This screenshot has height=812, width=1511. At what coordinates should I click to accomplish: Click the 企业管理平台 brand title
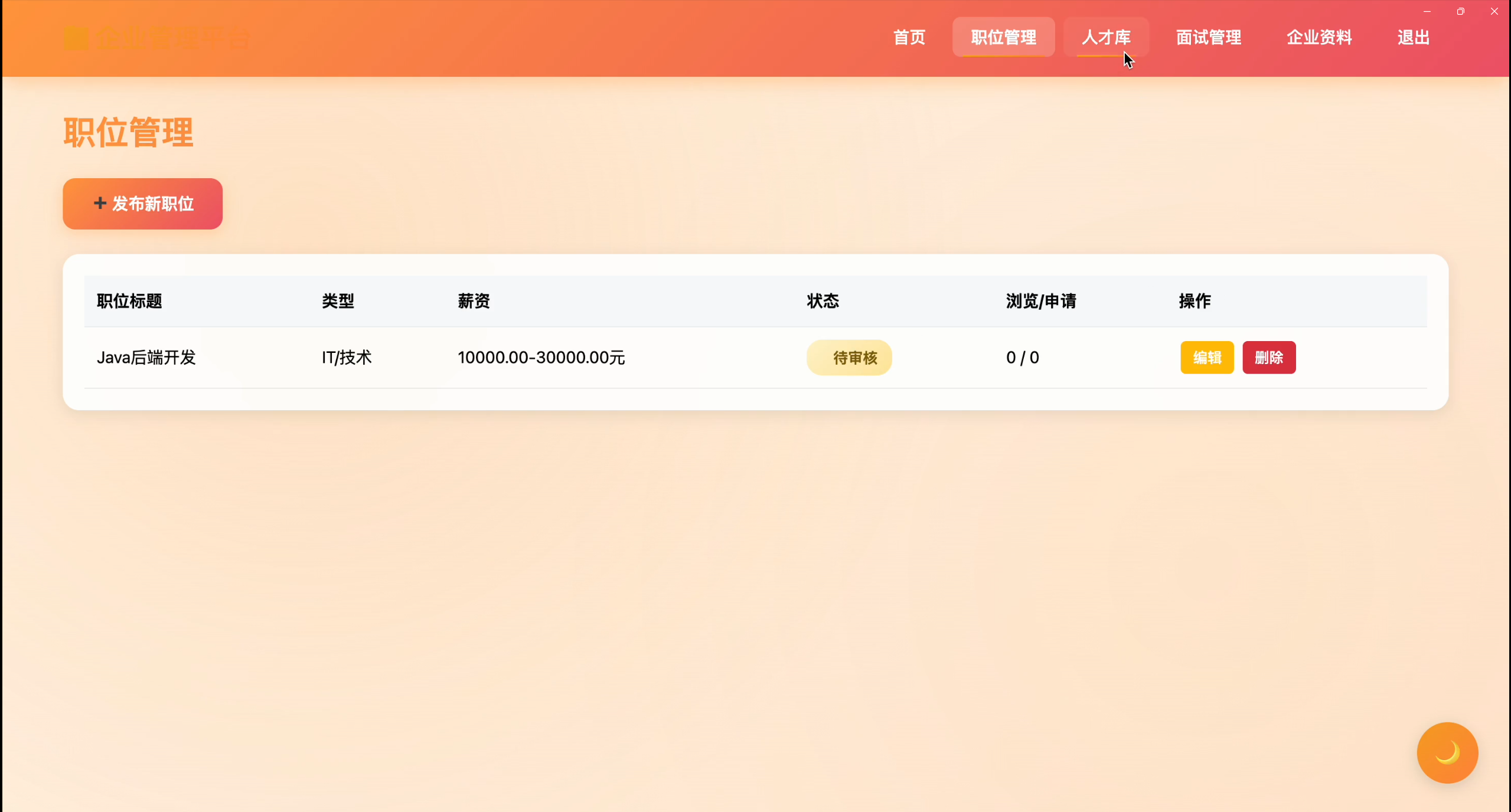tap(172, 38)
